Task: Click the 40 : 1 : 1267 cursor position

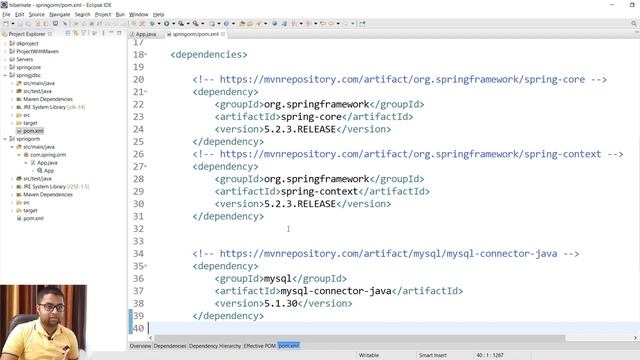Action: pyautogui.click(x=489, y=355)
